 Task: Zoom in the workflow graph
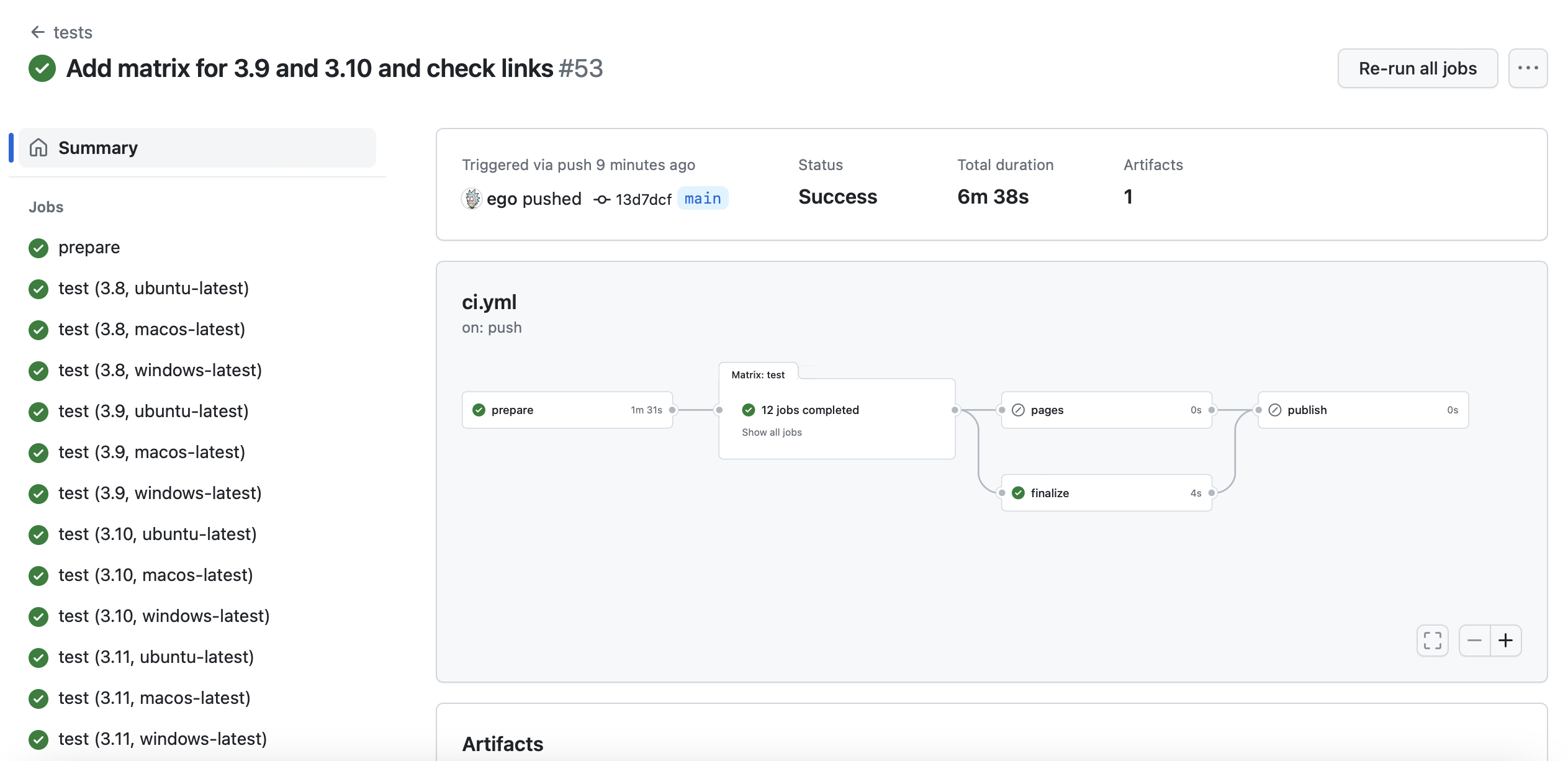coord(1505,641)
